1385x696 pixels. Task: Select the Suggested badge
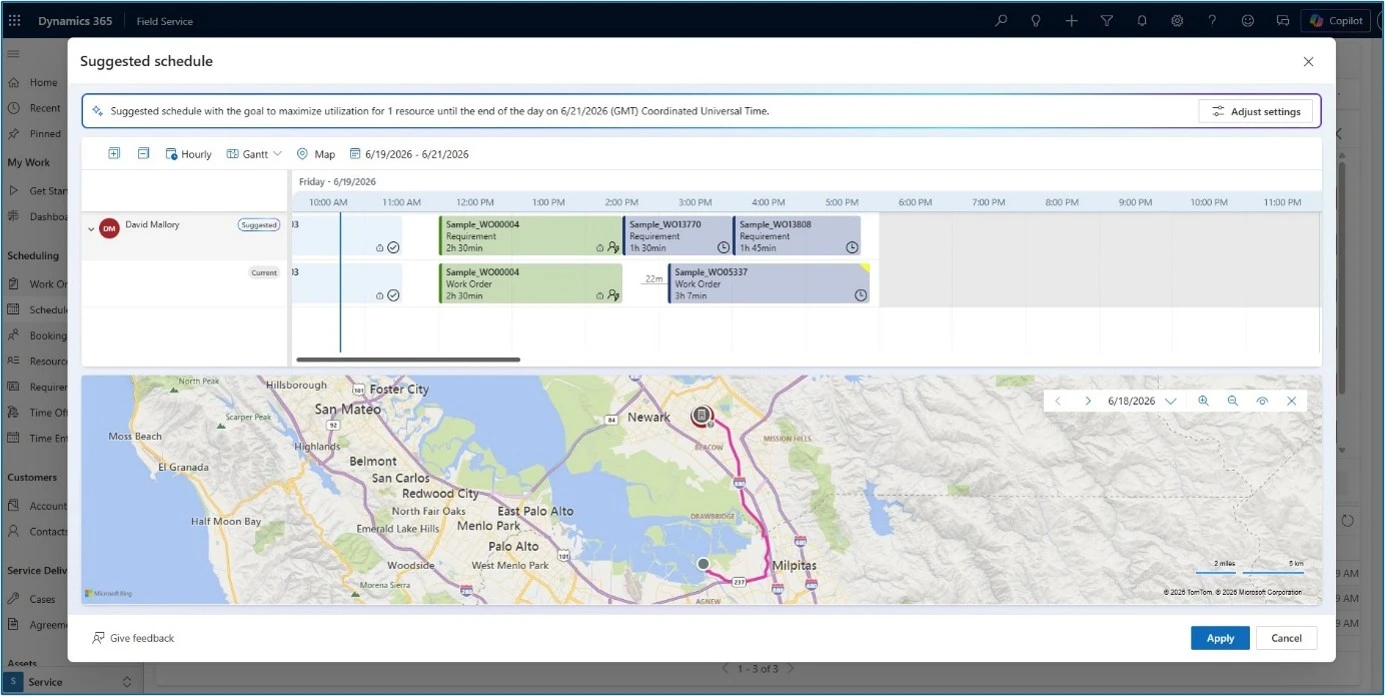click(259, 225)
